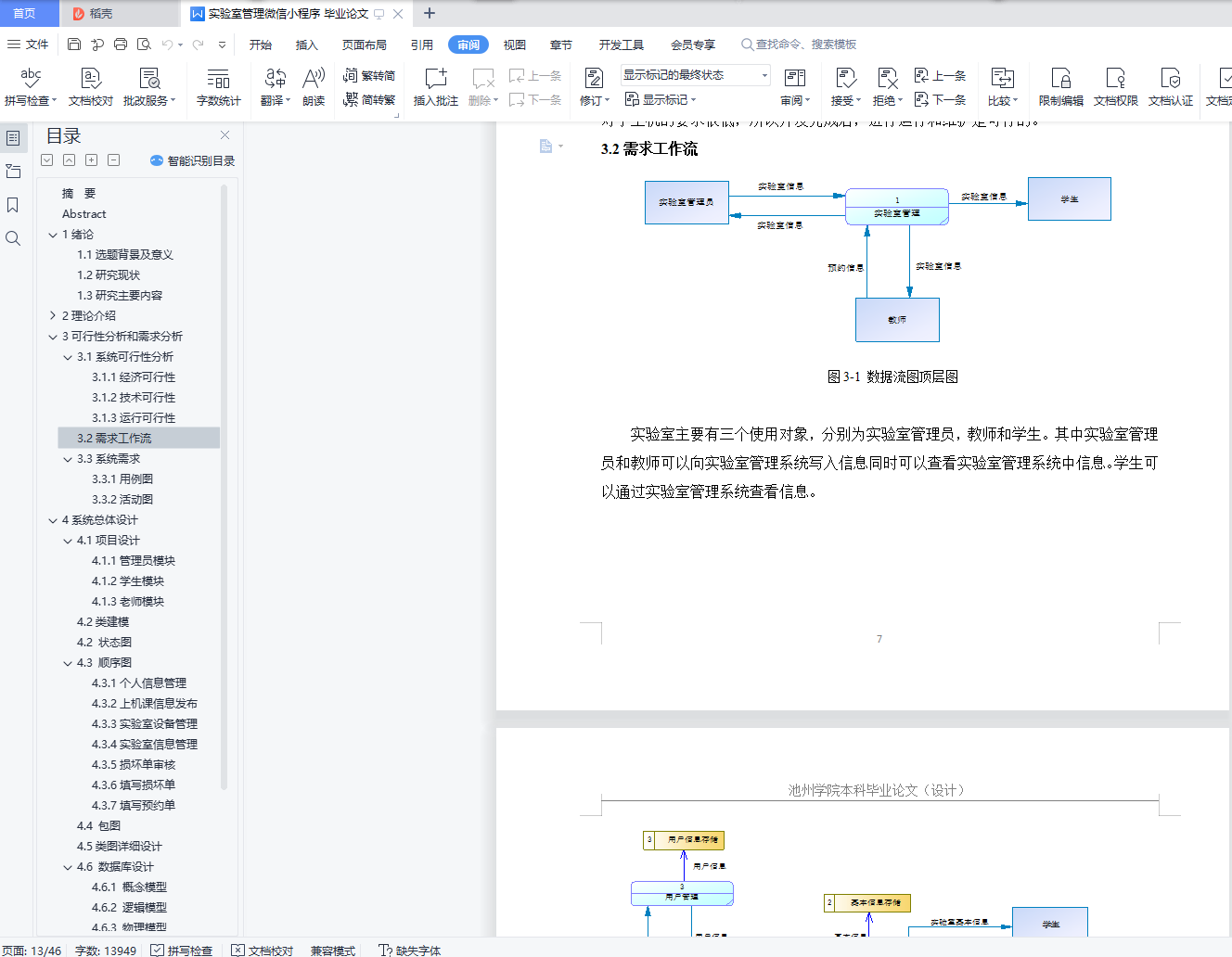The width and height of the screenshot is (1232, 957).
Task: Switch to the 开发工具 ribbon tab
Action: click(x=622, y=45)
